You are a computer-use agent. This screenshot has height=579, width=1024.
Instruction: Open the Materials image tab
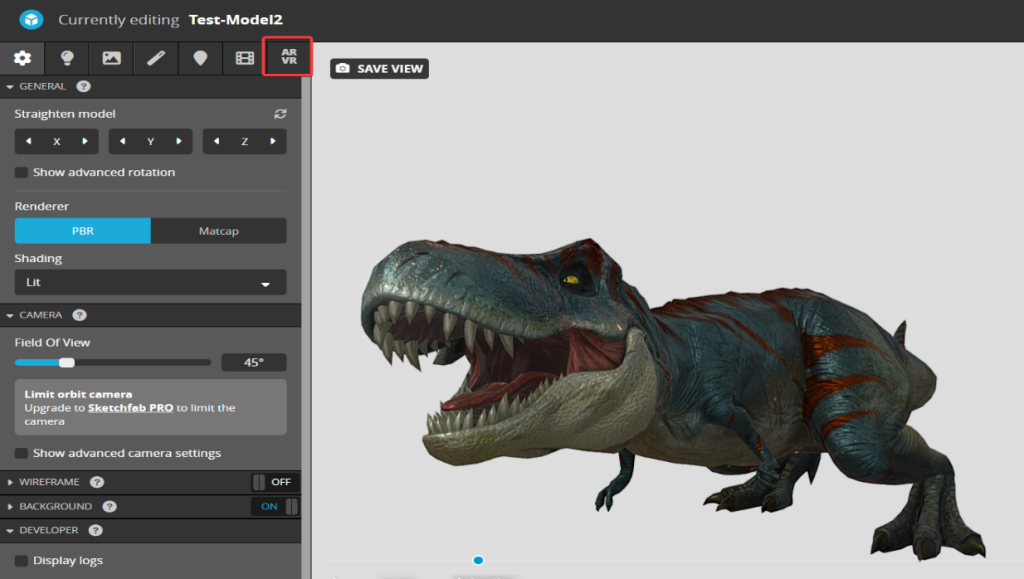coord(112,58)
